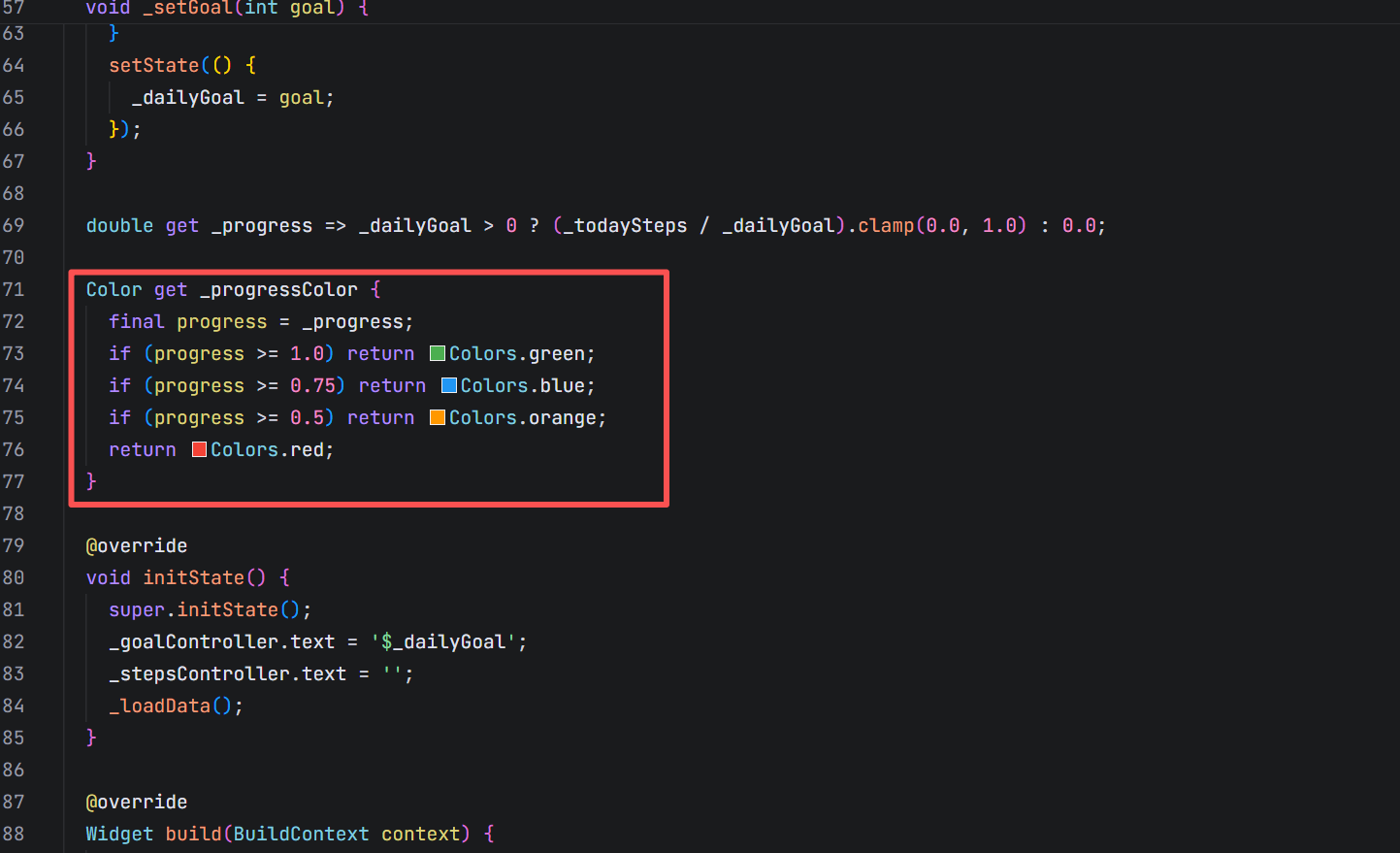Click the '$_dailyGoal' string on line 82
Screen dimensions: 1400x853
coord(443,641)
